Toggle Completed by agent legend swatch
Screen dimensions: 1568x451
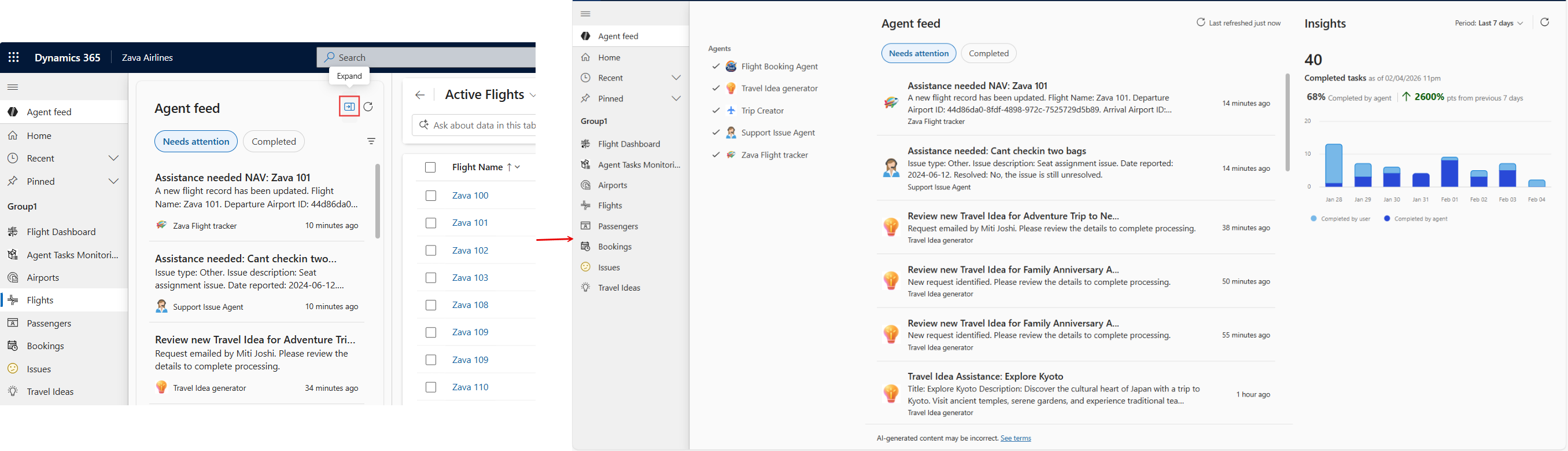pos(1386,218)
